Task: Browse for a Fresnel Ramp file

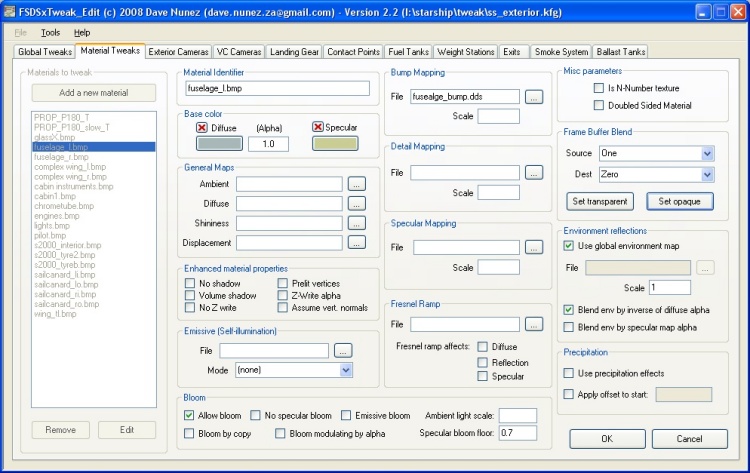Action: point(534,324)
